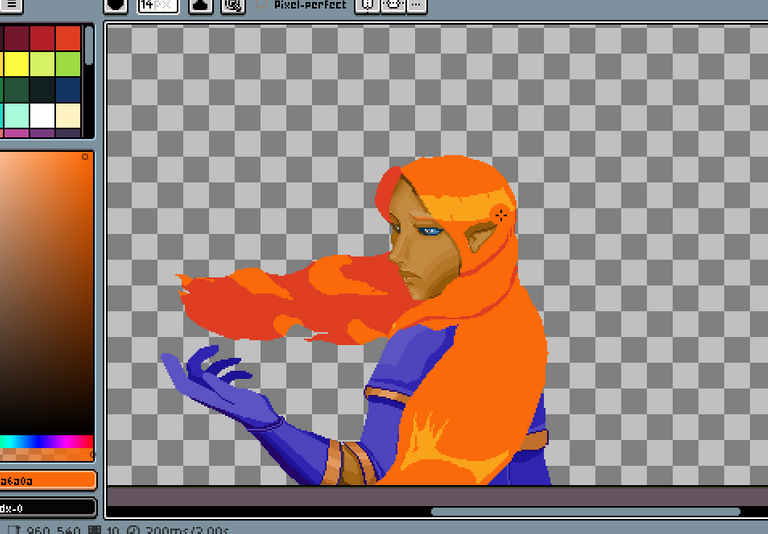Image resolution: width=768 pixels, height=534 pixels.
Task: Select the mint aqua palette swatch
Action: click(x=16, y=116)
